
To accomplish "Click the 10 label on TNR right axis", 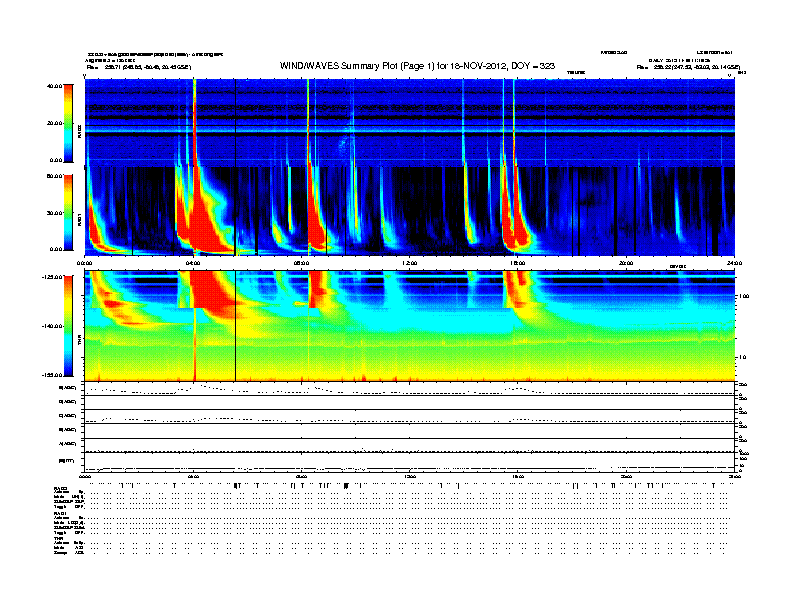I will [742, 357].
